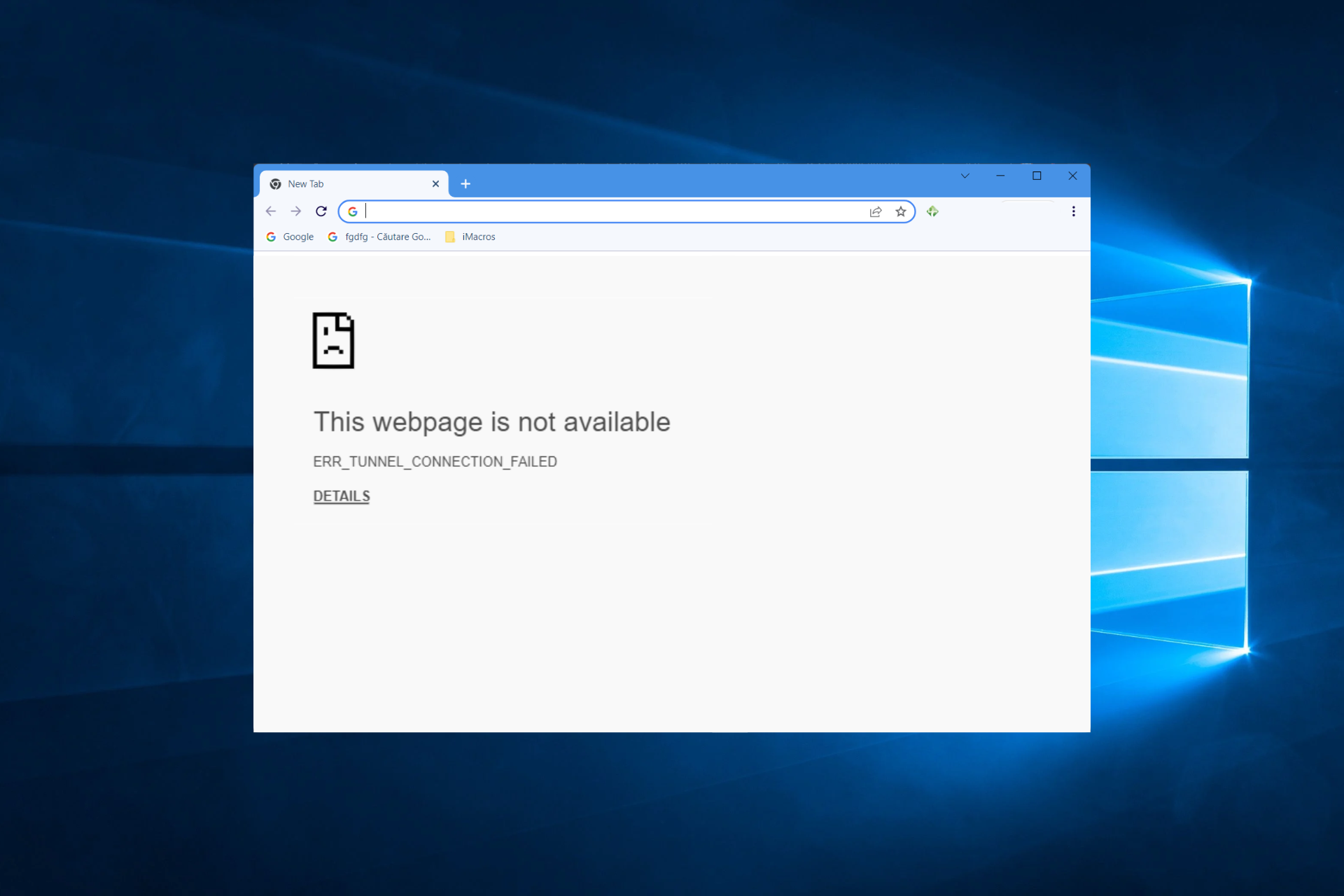Bookmark this tab with the star icon
The height and width of the screenshot is (896, 1344).
coord(901,211)
